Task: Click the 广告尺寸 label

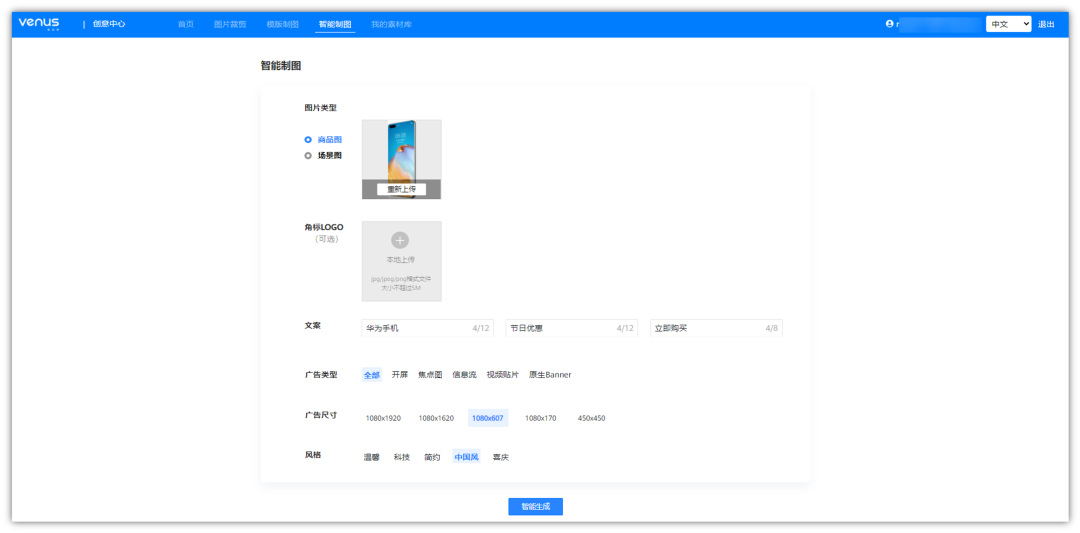Action: pyautogui.click(x=321, y=416)
